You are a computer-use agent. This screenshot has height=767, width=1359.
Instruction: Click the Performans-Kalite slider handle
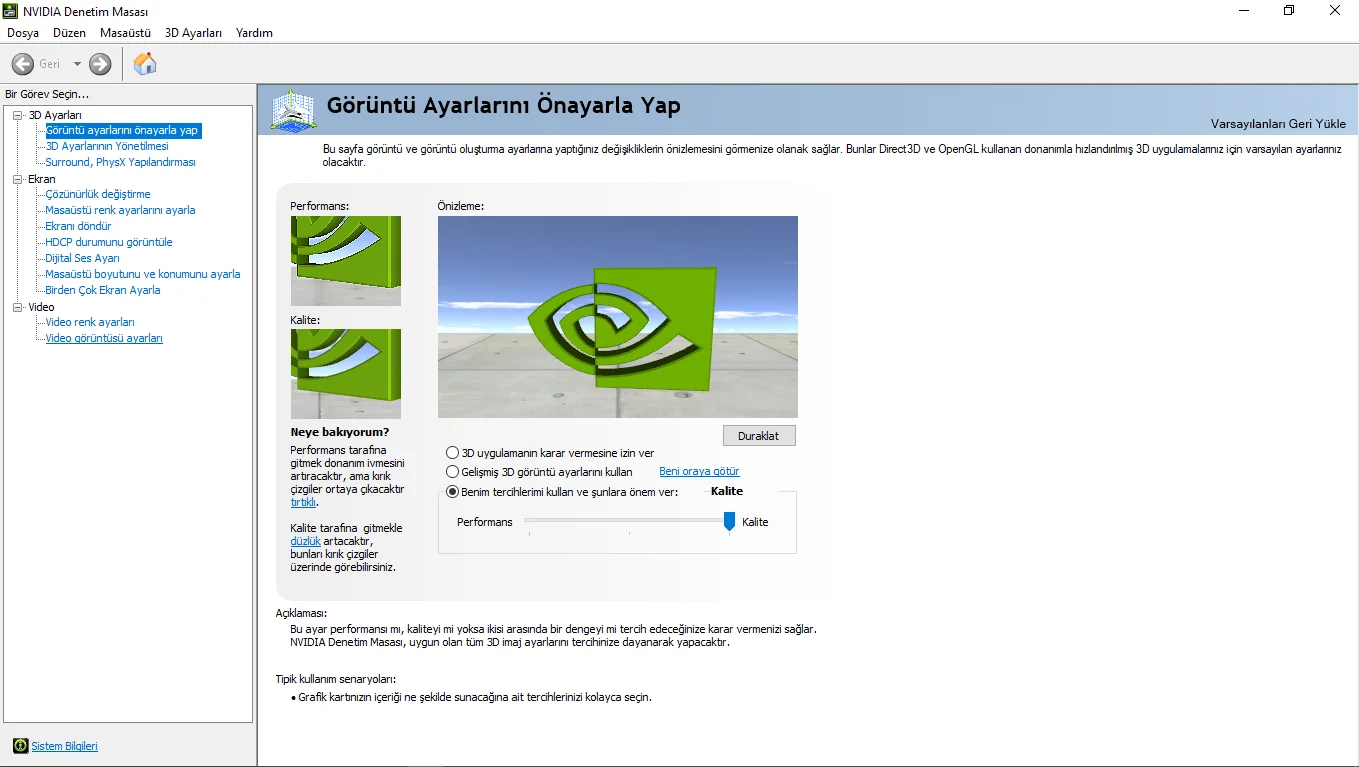click(x=730, y=521)
